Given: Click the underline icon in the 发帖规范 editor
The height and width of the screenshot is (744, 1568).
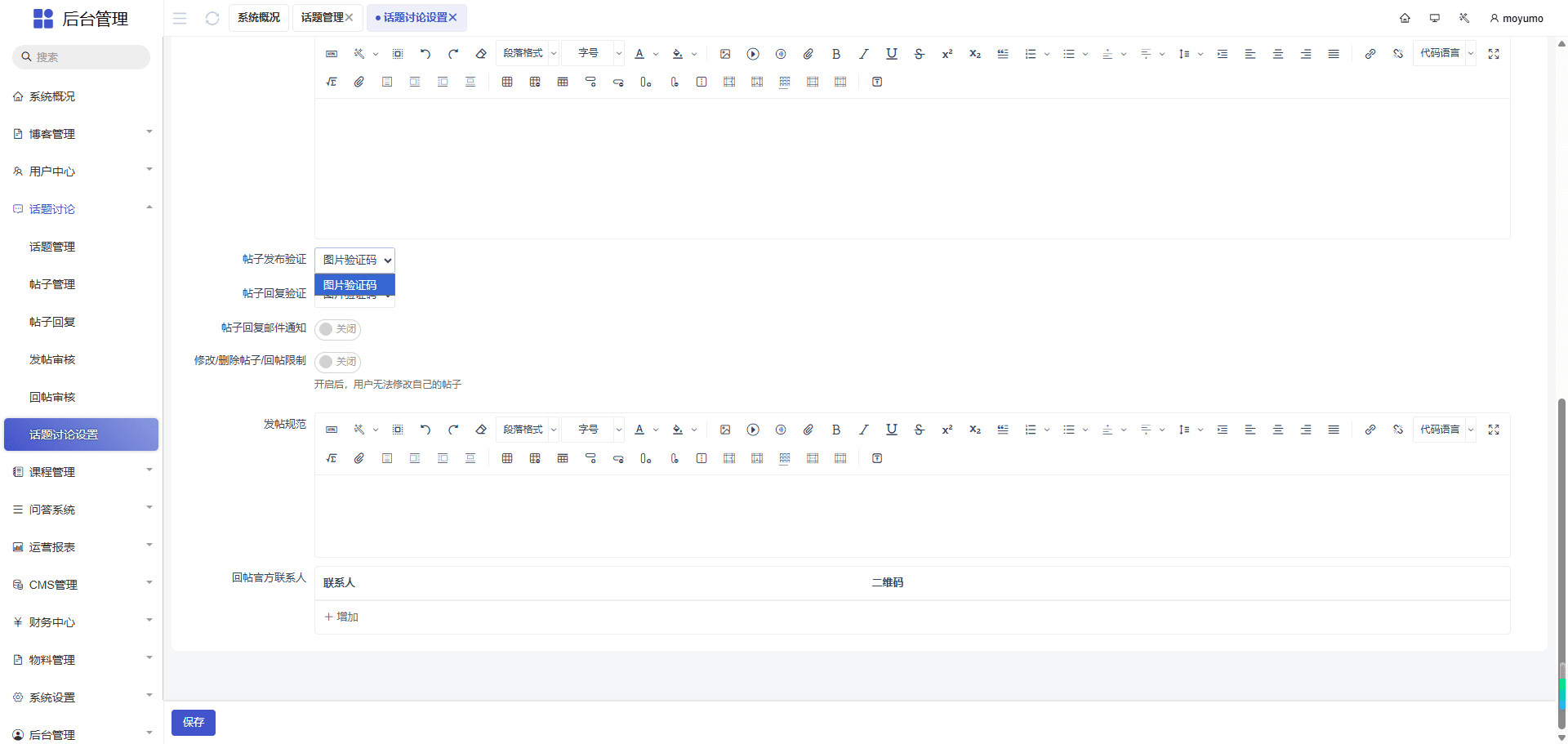Looking at the screenshot, I should click(891, 430).
